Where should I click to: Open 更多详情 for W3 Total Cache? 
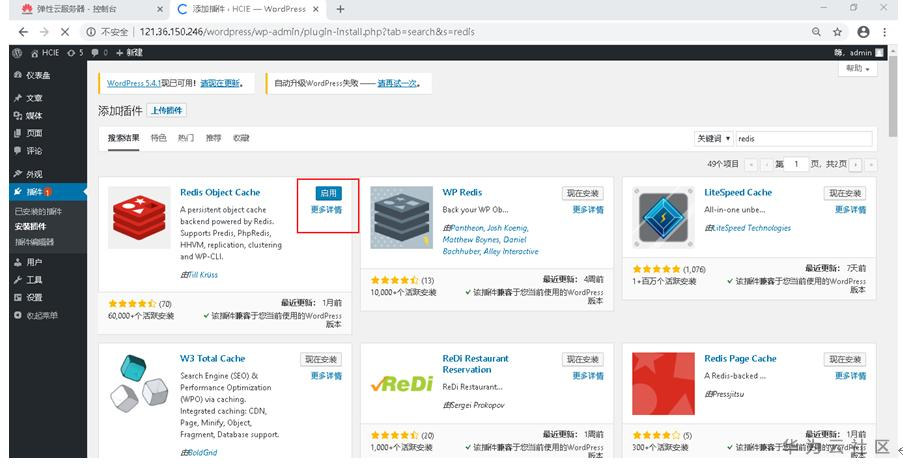(327, 376)
